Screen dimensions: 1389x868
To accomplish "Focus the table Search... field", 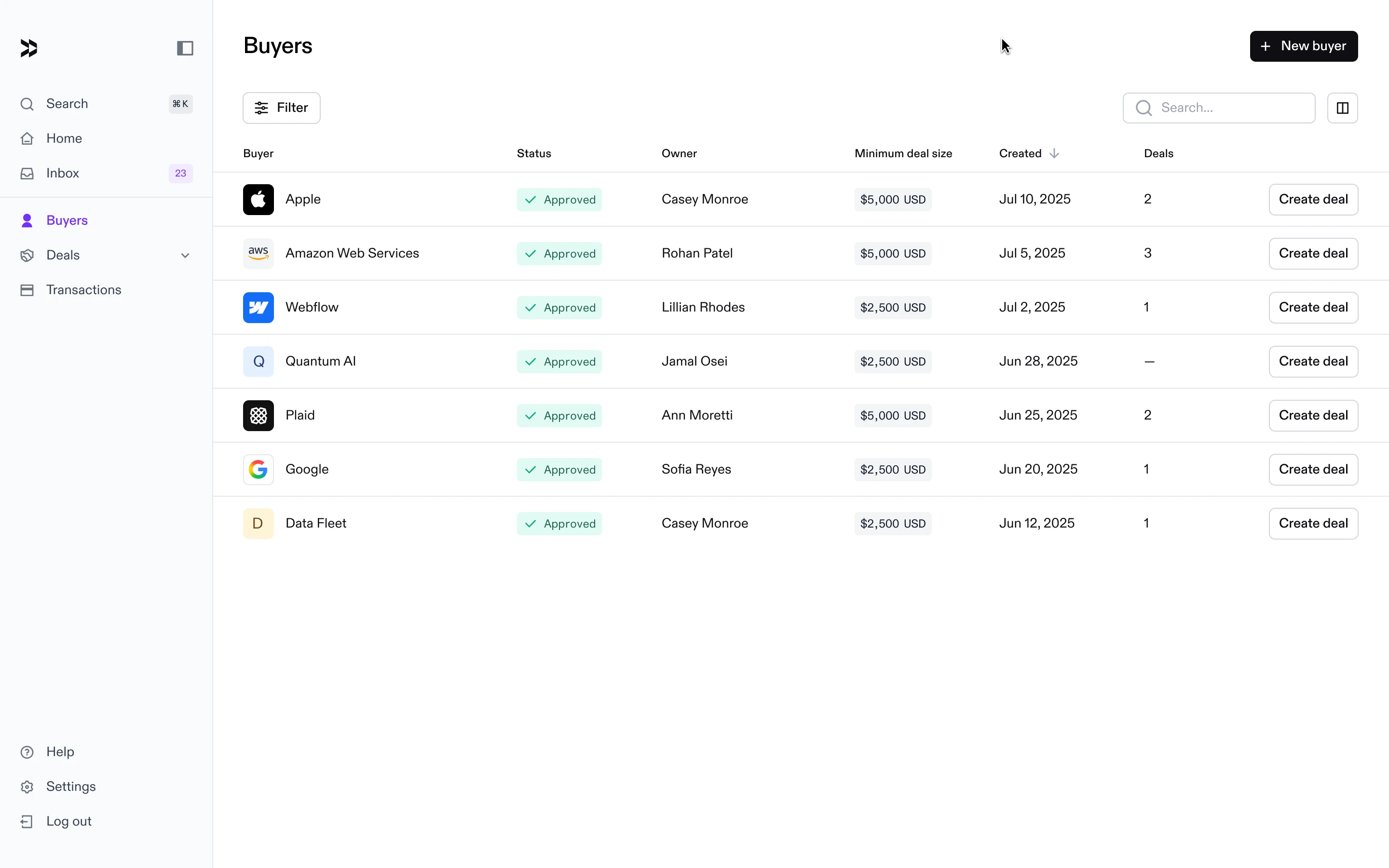I will pos(1219,108).
